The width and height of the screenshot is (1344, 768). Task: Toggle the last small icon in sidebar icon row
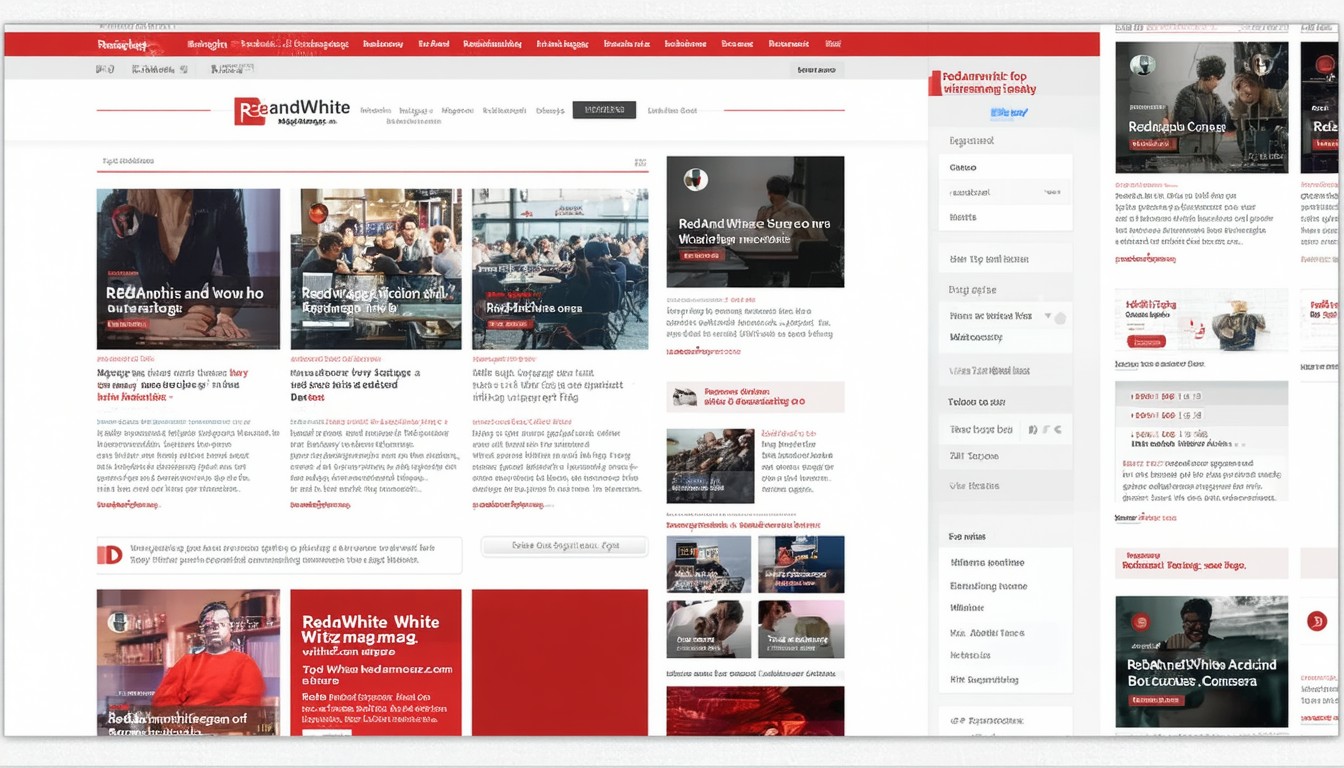pos(1057,430)
